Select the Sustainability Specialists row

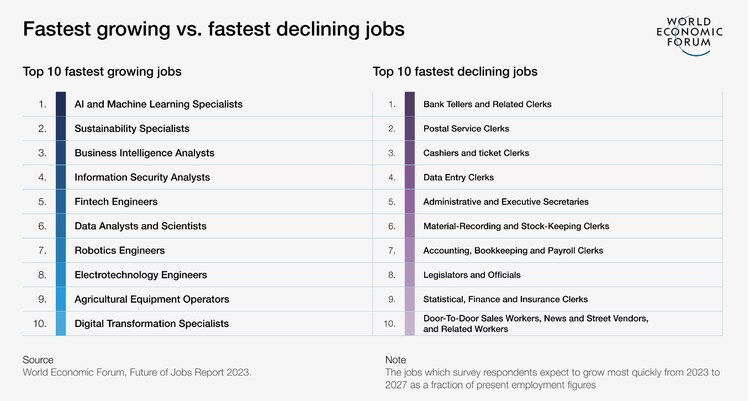[x=131, y=128]
